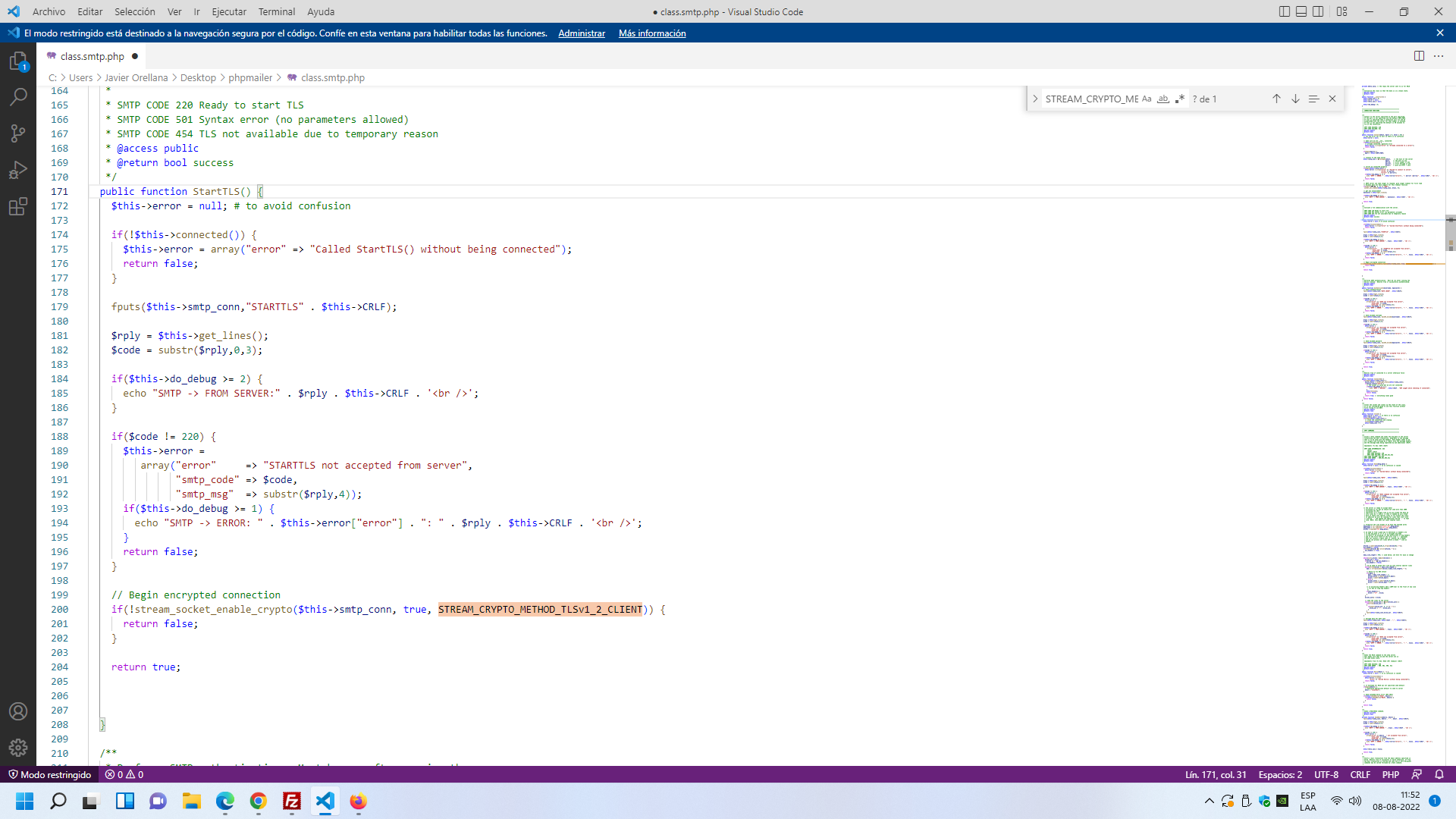
Task: Open FileZilla from the taskbar
Action: 291,801
